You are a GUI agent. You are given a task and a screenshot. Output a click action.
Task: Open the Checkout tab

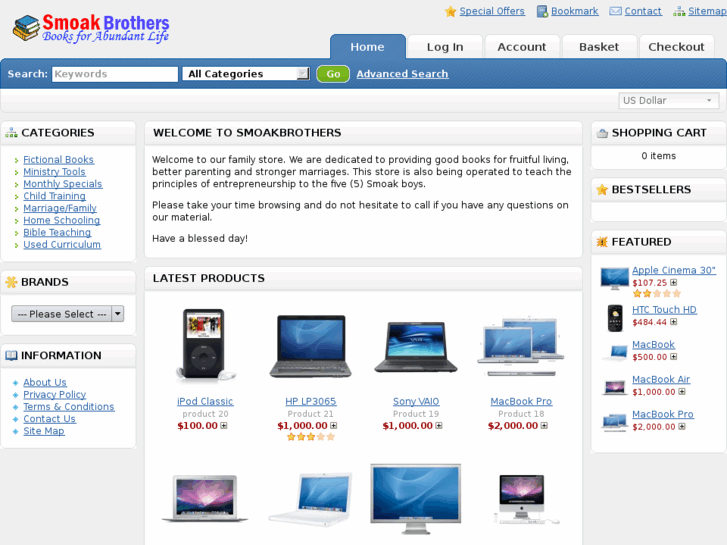676,47
